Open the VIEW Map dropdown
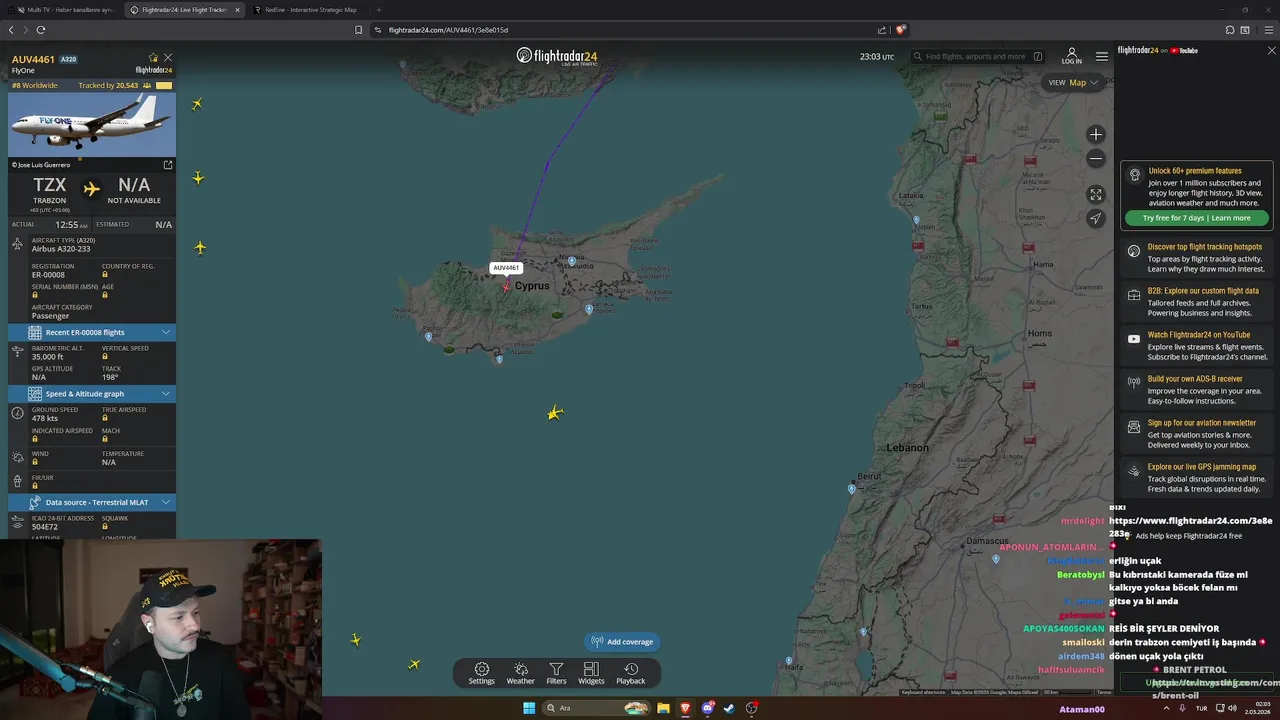 [1073, 82]
